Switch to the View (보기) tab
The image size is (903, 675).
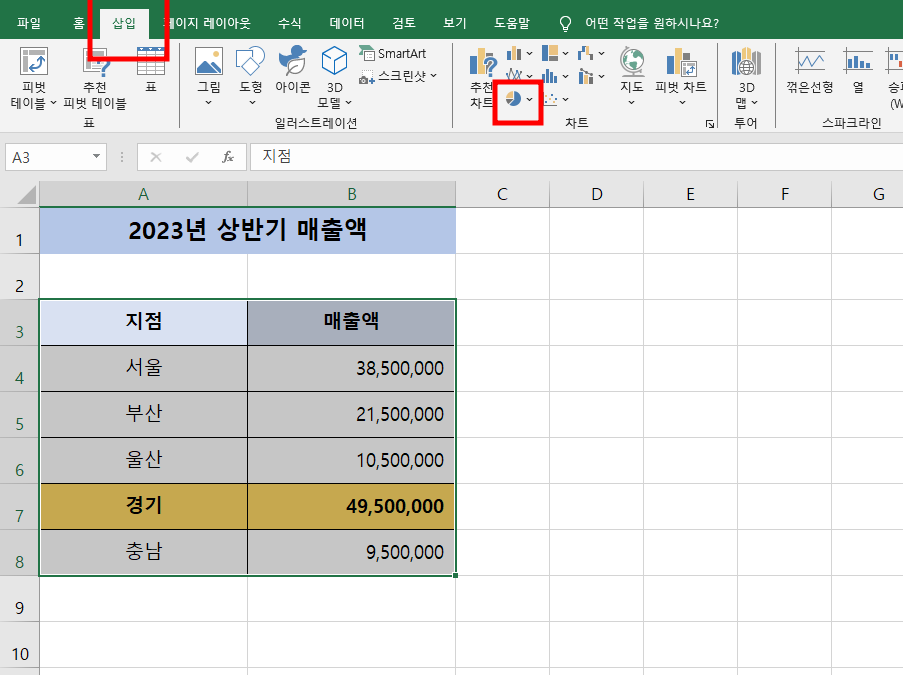454,23
